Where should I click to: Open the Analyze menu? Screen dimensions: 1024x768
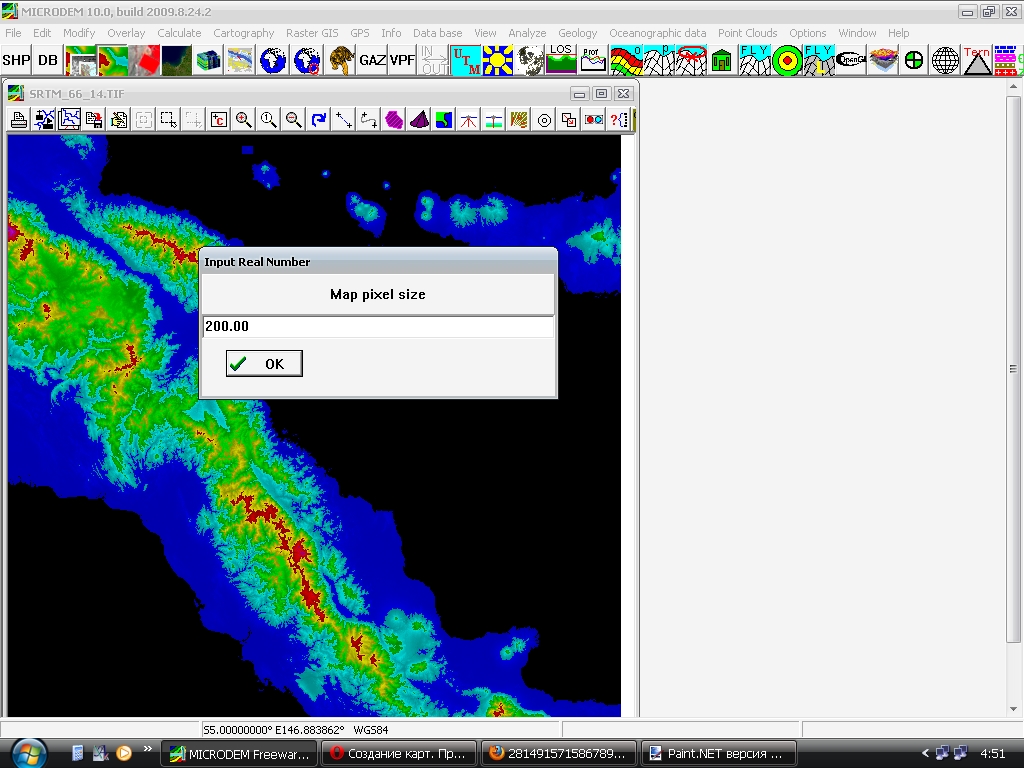click(527, 33)
